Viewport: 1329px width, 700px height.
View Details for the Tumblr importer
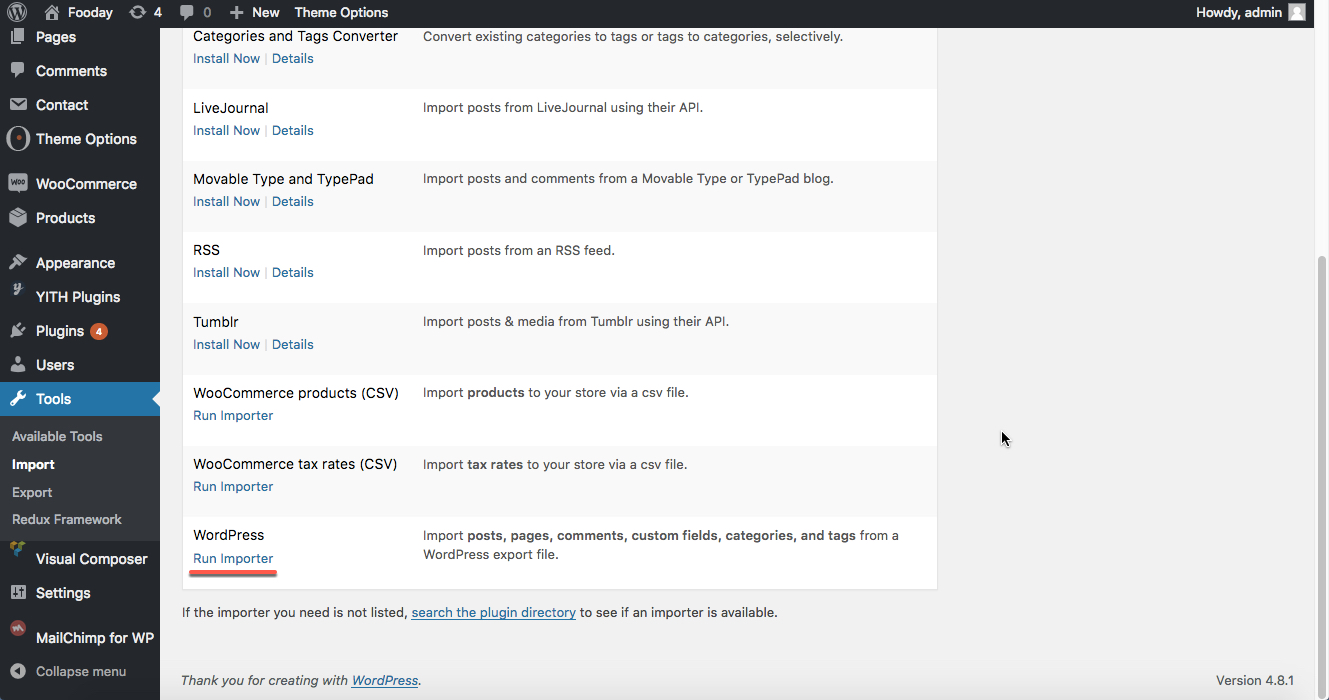293,344
